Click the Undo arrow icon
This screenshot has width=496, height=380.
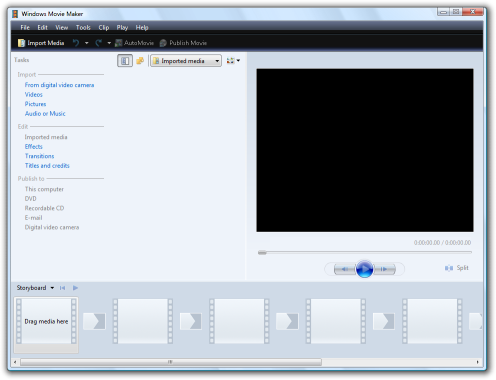76,43
